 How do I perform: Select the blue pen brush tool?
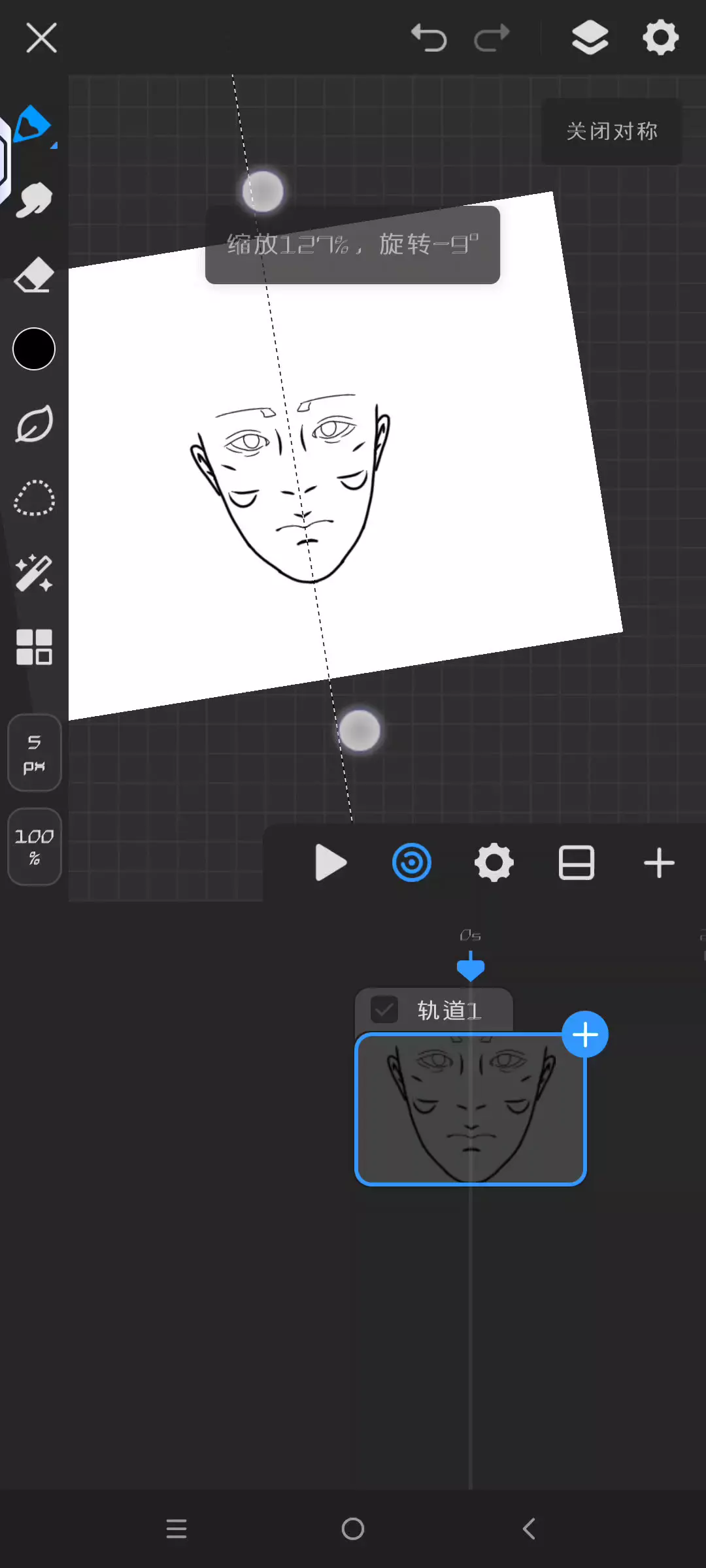[32, 124]
